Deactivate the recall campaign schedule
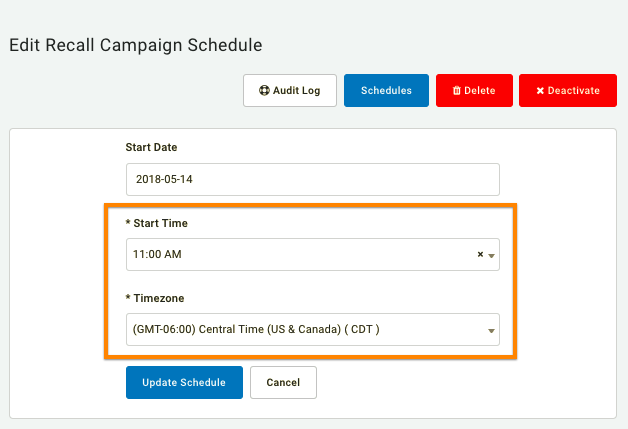This screenshot has height=429, width=628. coord(568,91)
